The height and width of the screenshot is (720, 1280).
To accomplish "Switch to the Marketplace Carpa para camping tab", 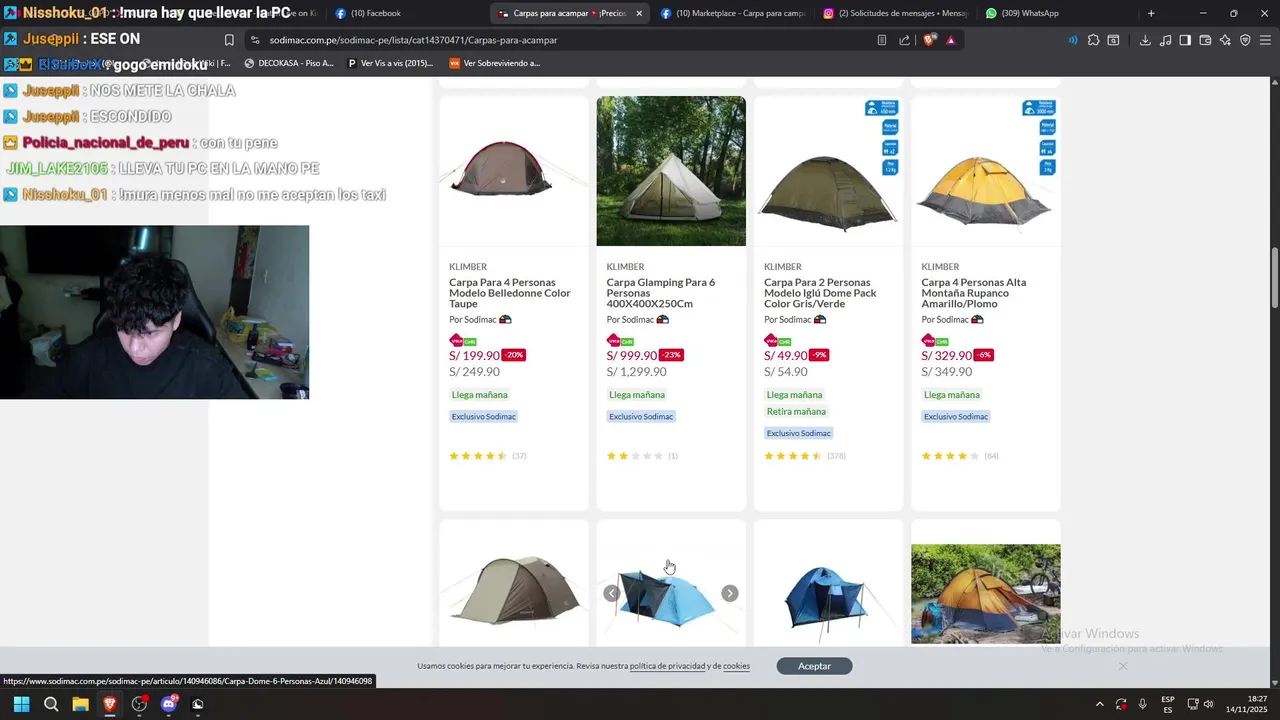I will coord(733,13).
